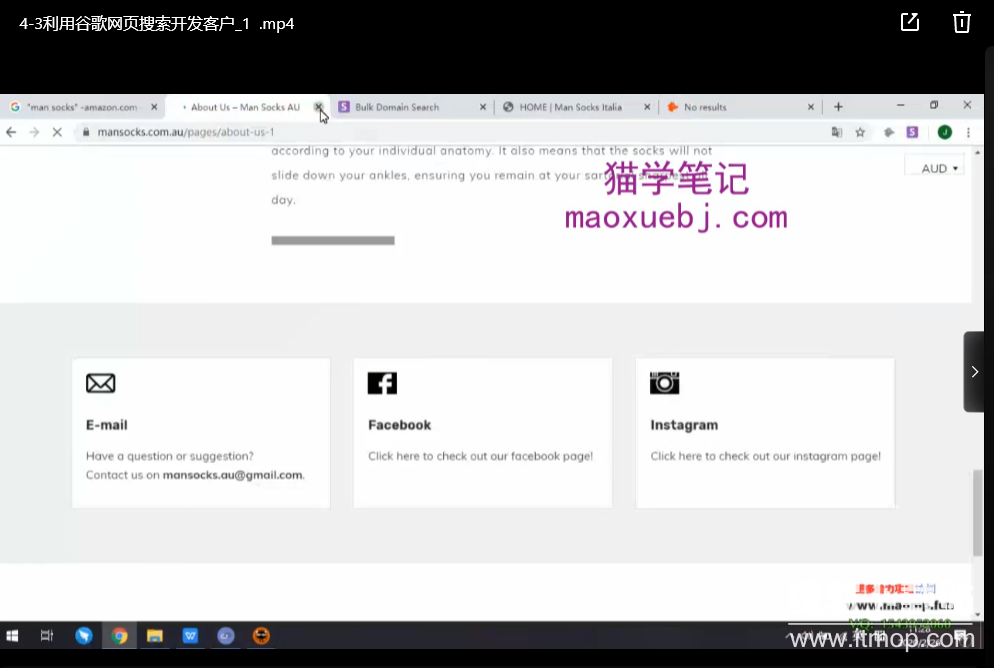Open the purple S extension icon
The width and height of the screenshot is (994, 668).
point(912,132)
